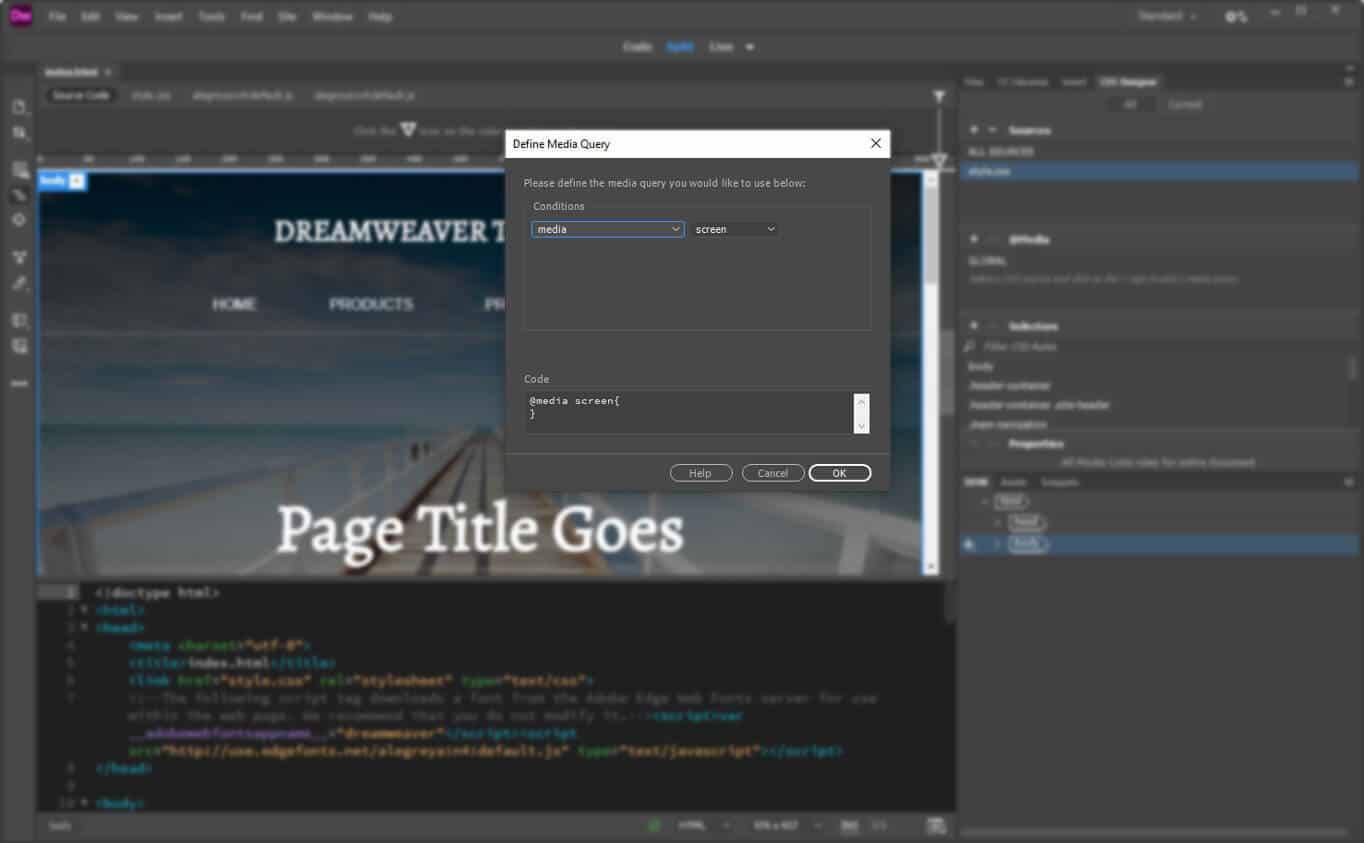Close the Define Media Query dialog
The width and height of the screenshot is (1364, 843).
[875, 144]
